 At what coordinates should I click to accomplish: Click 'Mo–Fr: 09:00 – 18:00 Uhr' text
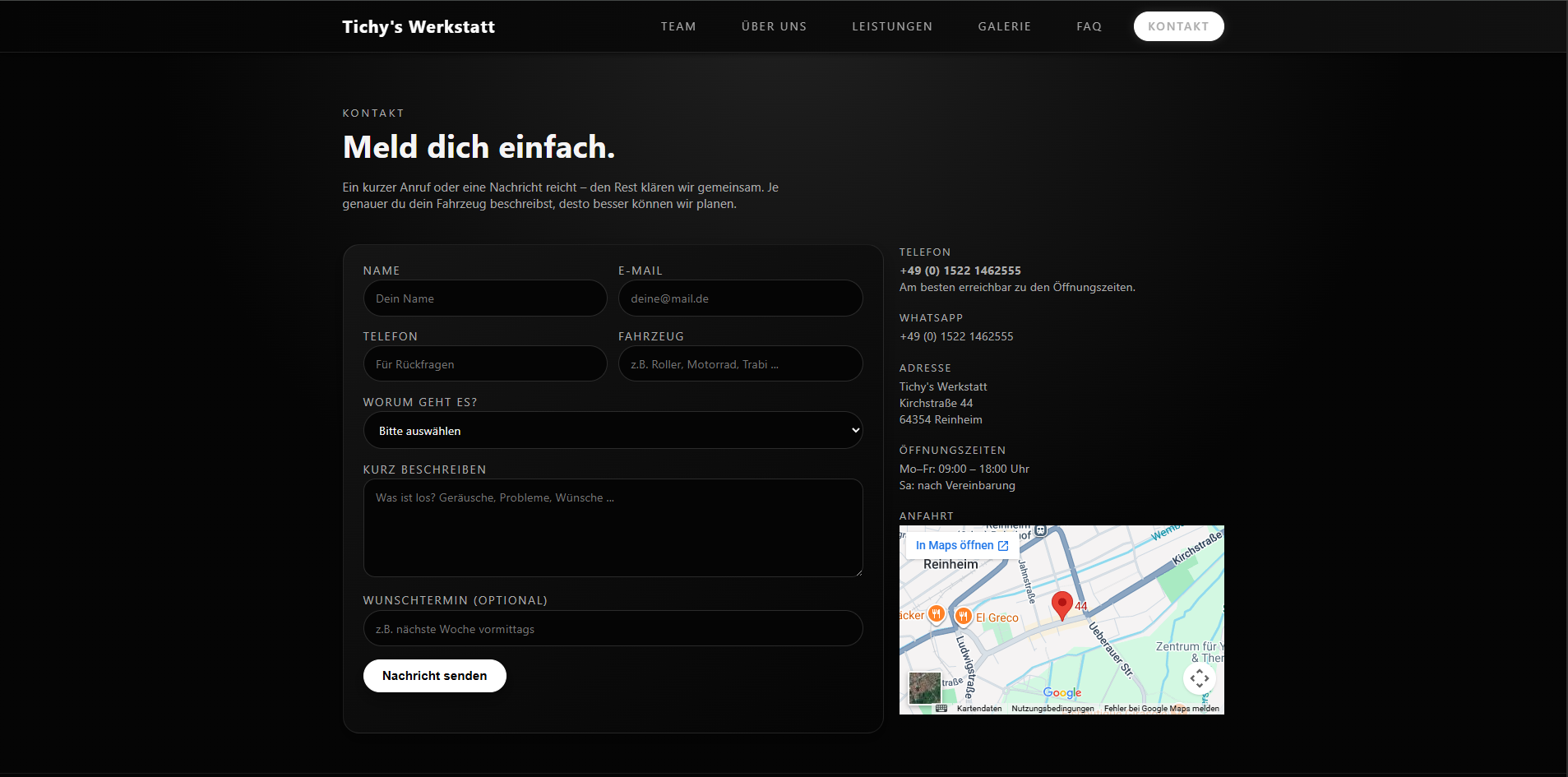964,469
